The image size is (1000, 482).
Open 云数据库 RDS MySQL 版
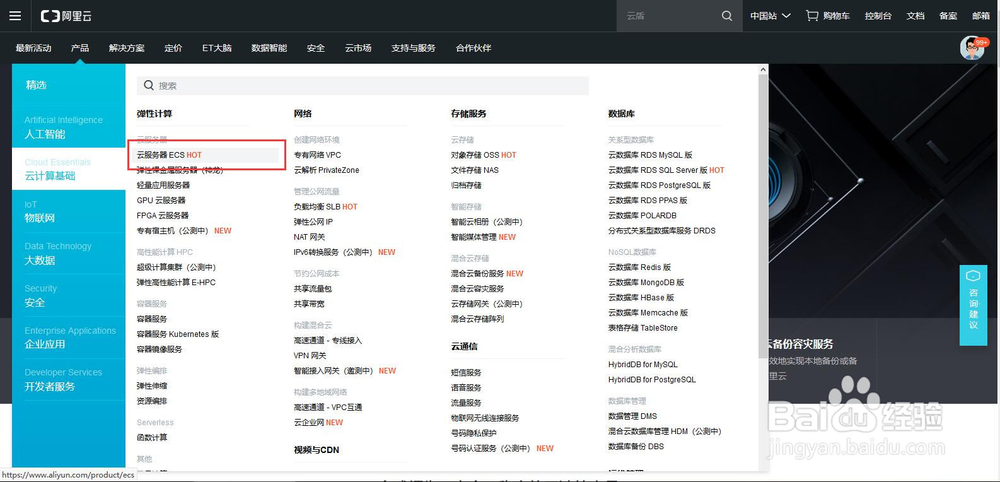pos(651,155)
